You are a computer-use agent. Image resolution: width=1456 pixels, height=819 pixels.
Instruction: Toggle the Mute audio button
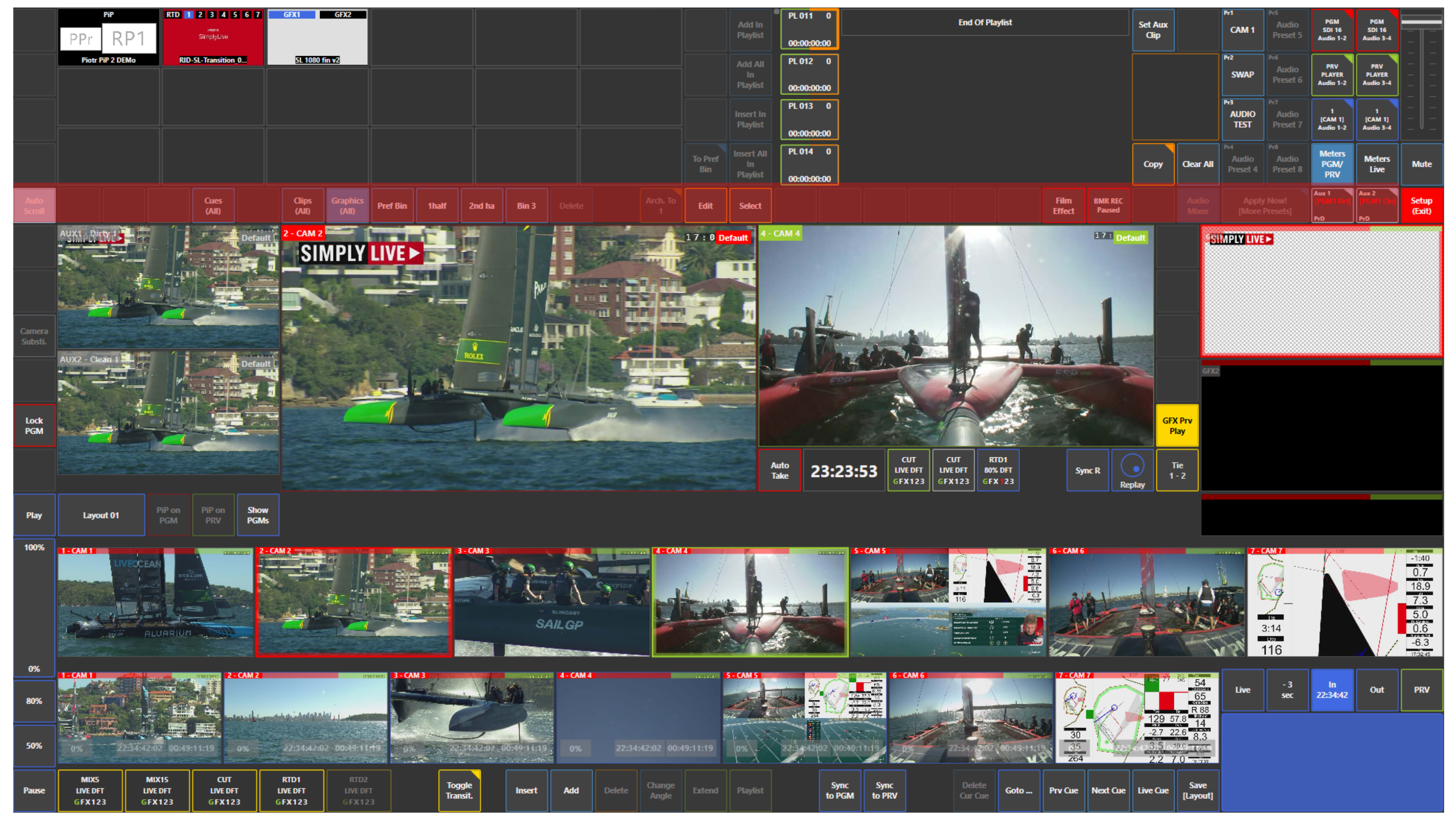pyautogui.click(x=1421, y=164)
